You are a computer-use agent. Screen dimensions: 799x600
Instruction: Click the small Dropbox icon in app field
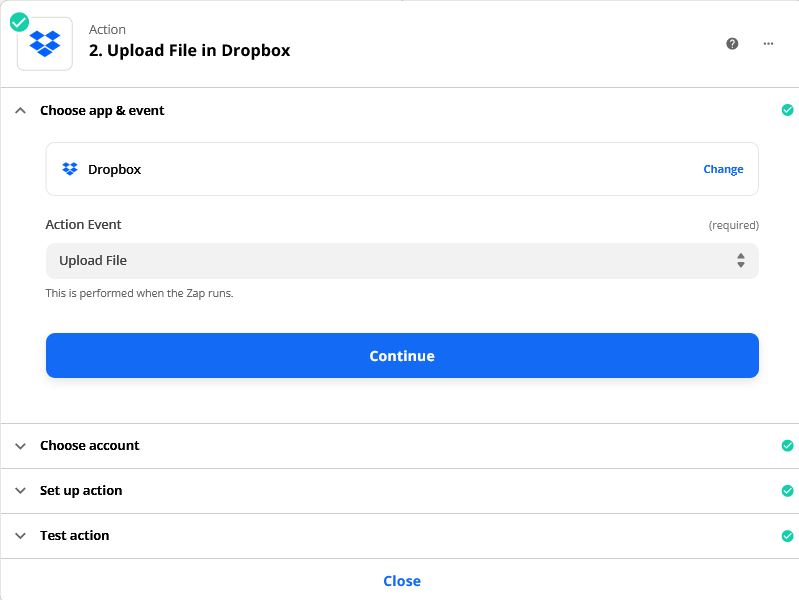tap(70, 169)
